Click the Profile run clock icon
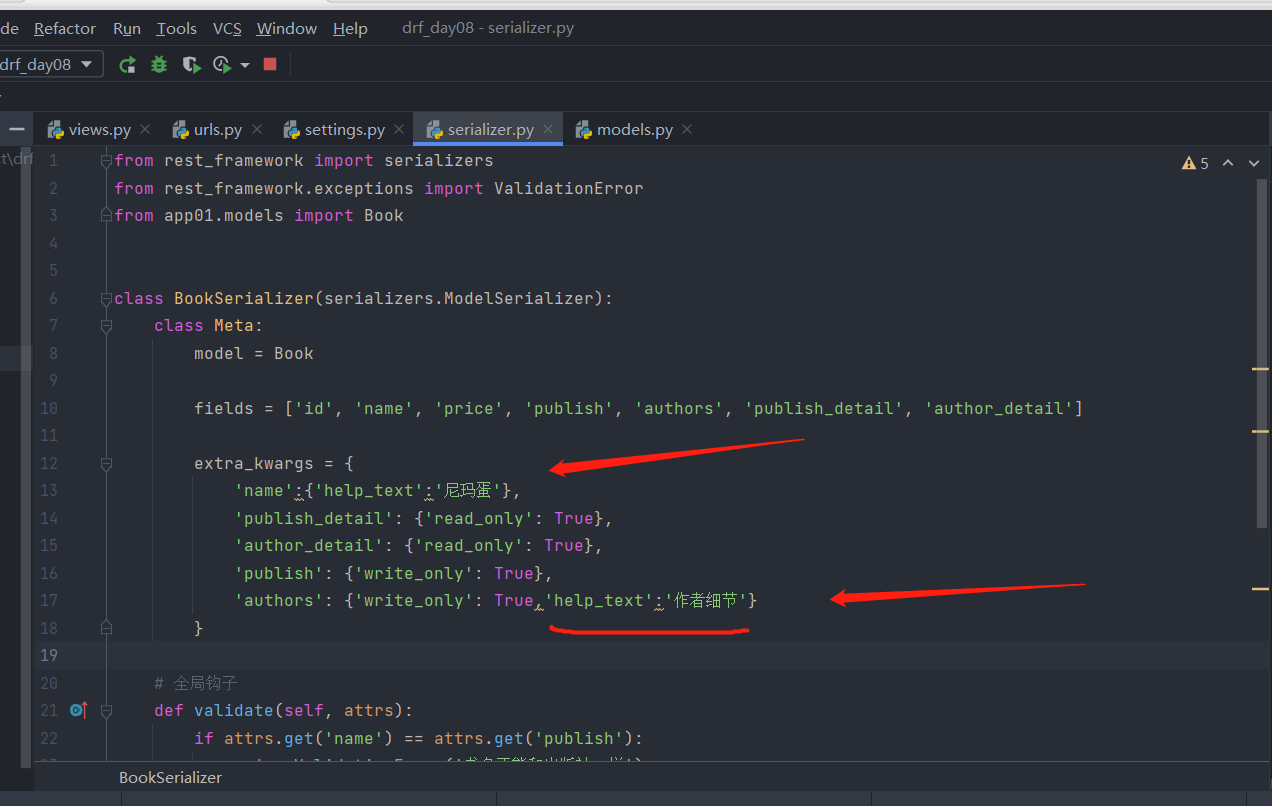 click(x=222, y=65)
